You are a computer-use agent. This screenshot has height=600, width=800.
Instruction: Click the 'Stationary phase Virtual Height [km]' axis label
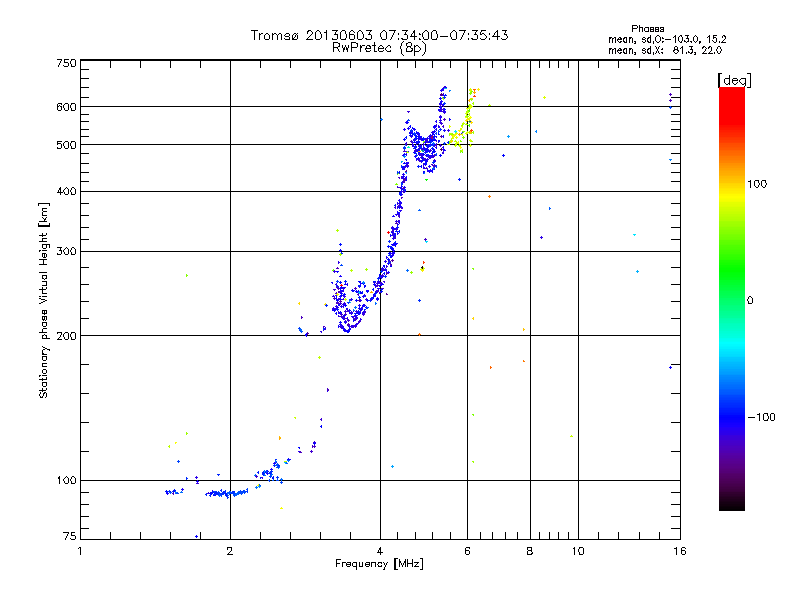(43, 300)
